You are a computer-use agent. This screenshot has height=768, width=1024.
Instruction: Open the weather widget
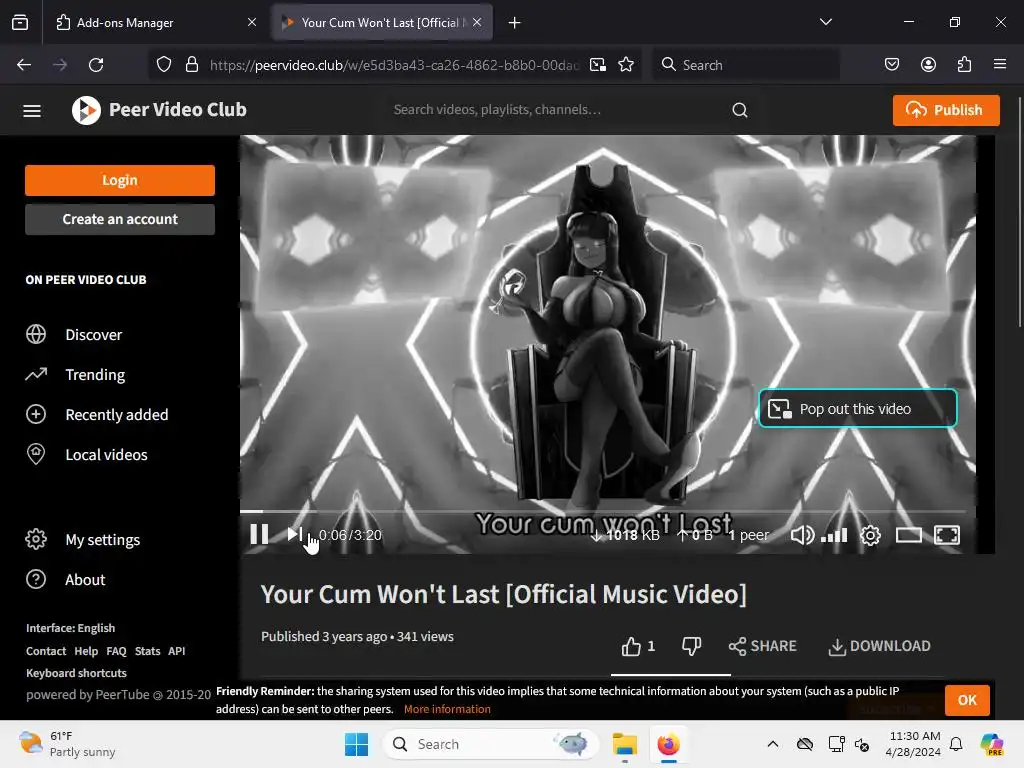coord(67,744)
